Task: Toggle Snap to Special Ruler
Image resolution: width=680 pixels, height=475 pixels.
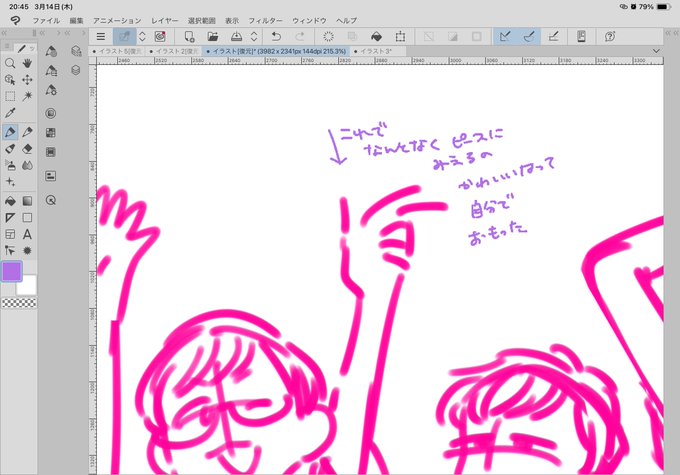Action: click(529, 37)
